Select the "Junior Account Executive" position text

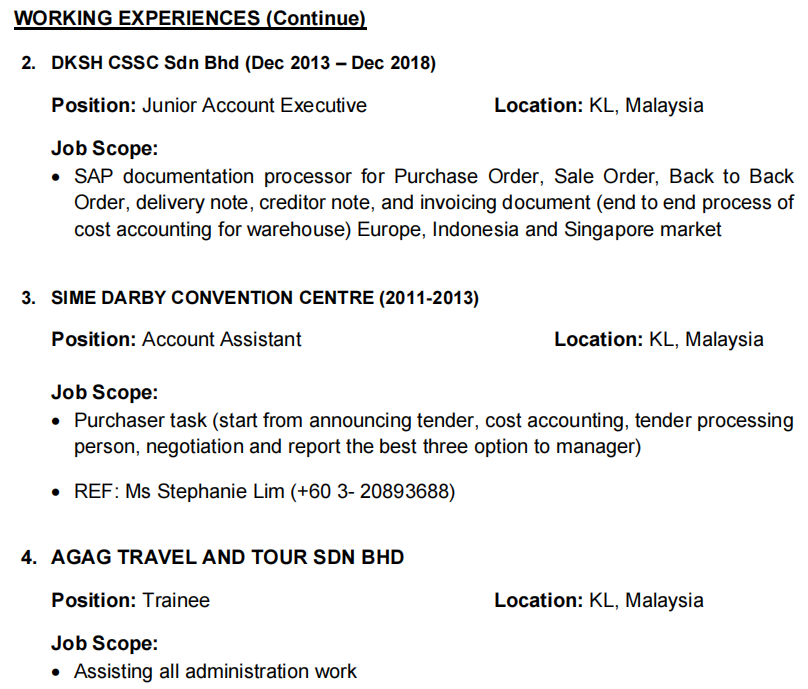(254, 105)
